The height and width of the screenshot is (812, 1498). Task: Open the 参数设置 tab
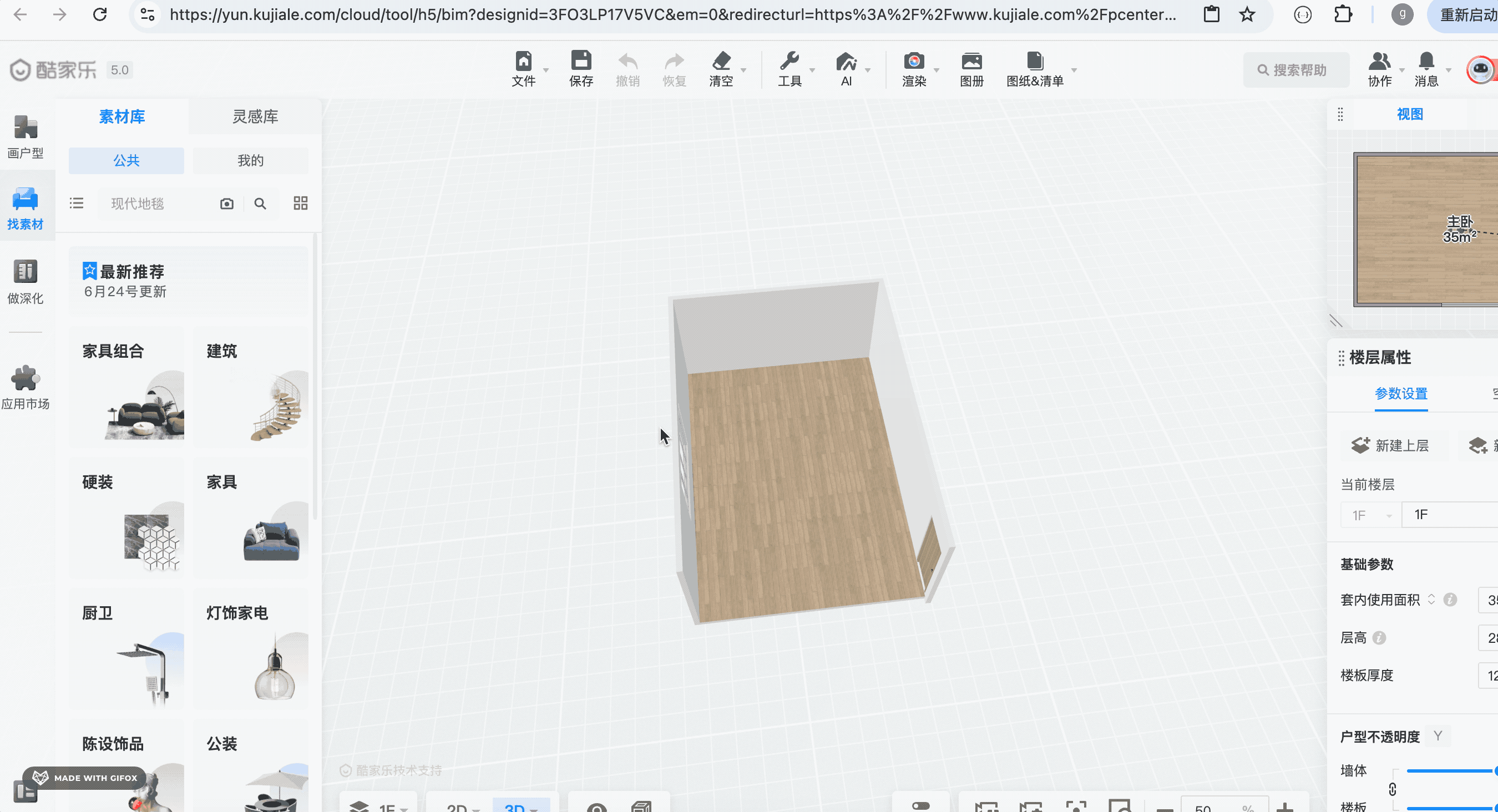(1401, 393)
